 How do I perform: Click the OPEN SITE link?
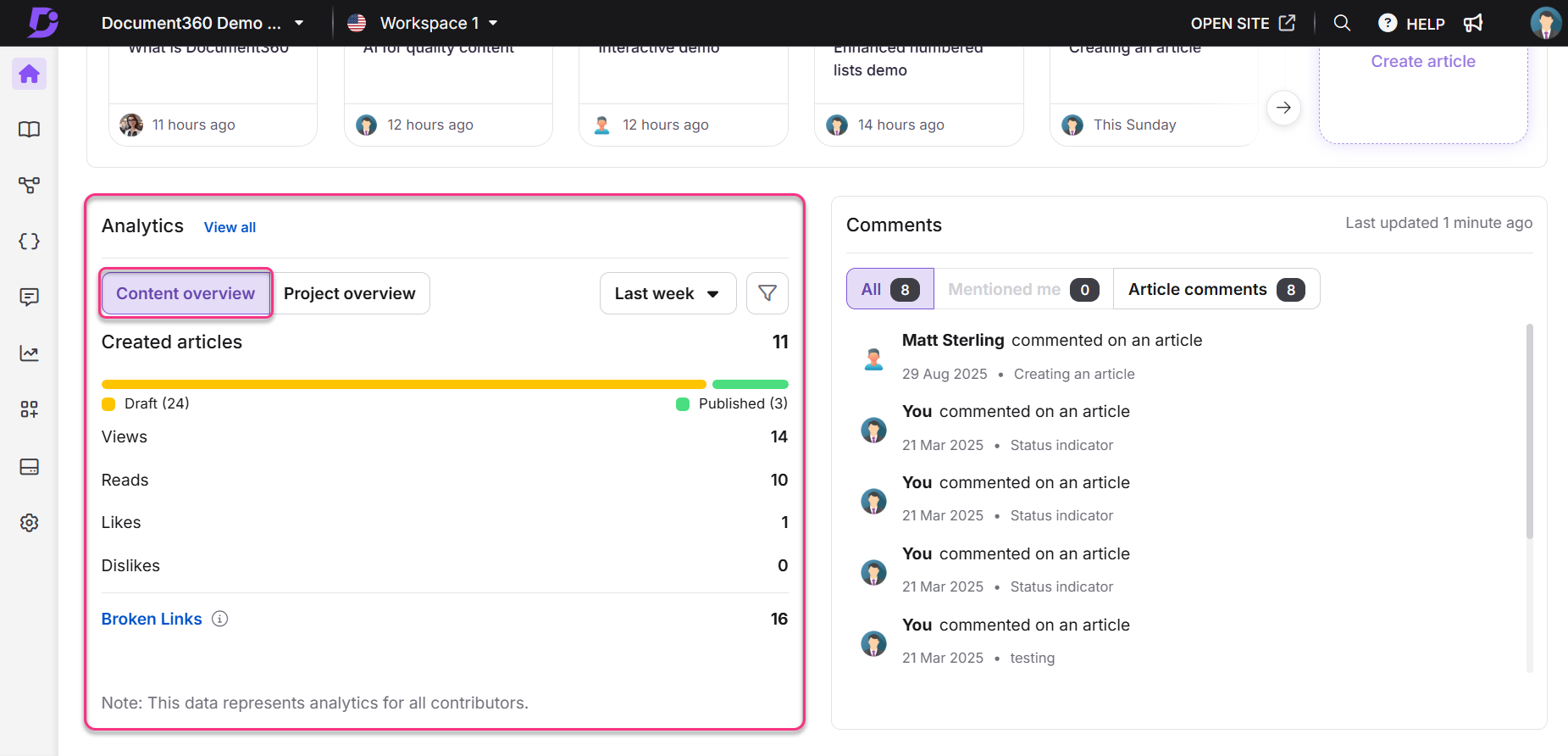coord(1230,23)
